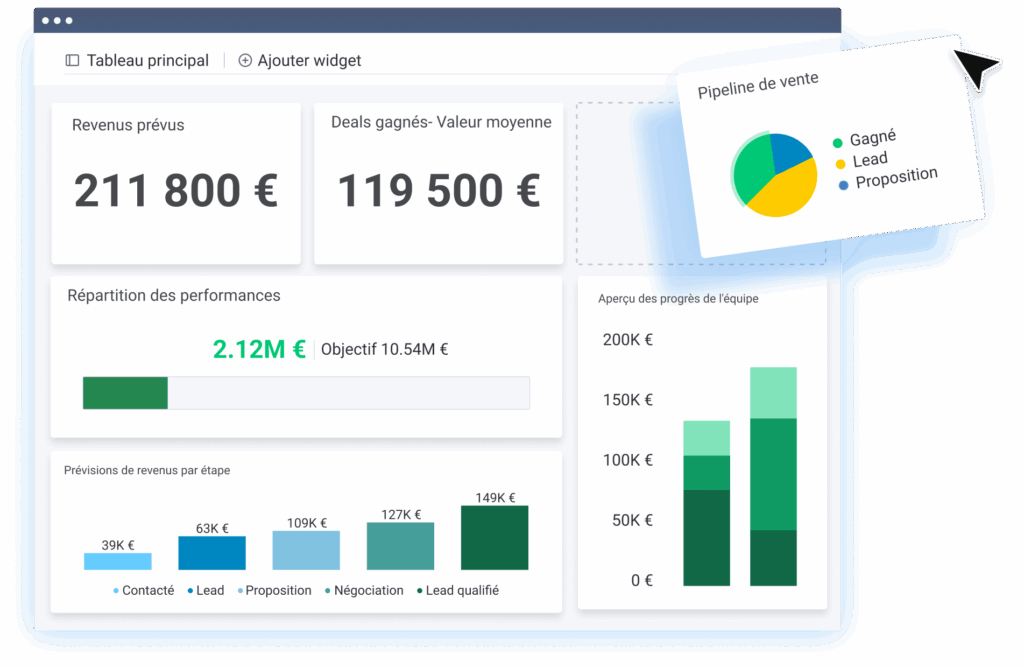Click the 150K € axis label
This screenshot has height=668, width=1024.
[x=628, y=400]
